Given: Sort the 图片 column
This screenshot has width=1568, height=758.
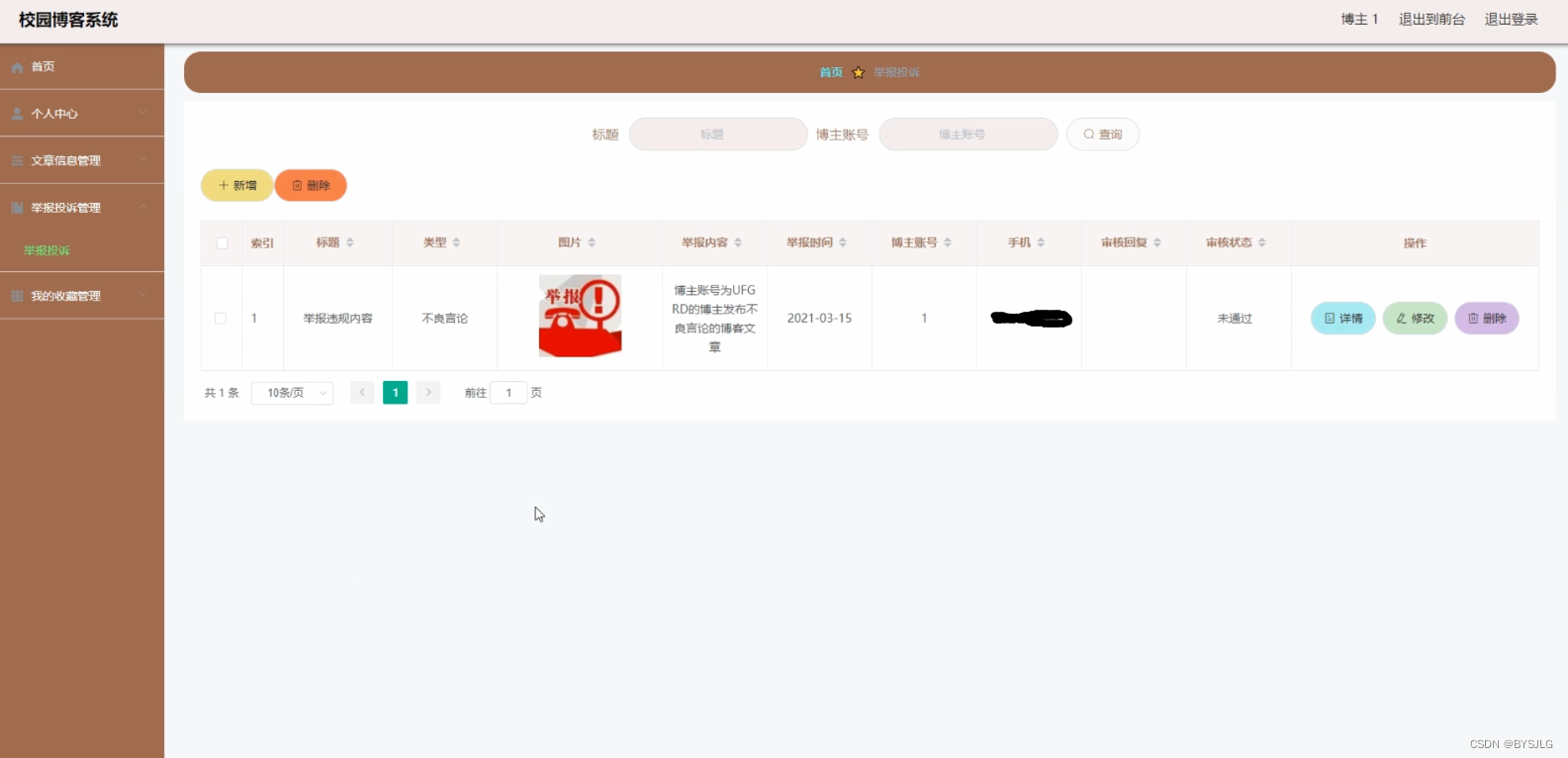Looking at the screenshot, I should pos(592,242).
